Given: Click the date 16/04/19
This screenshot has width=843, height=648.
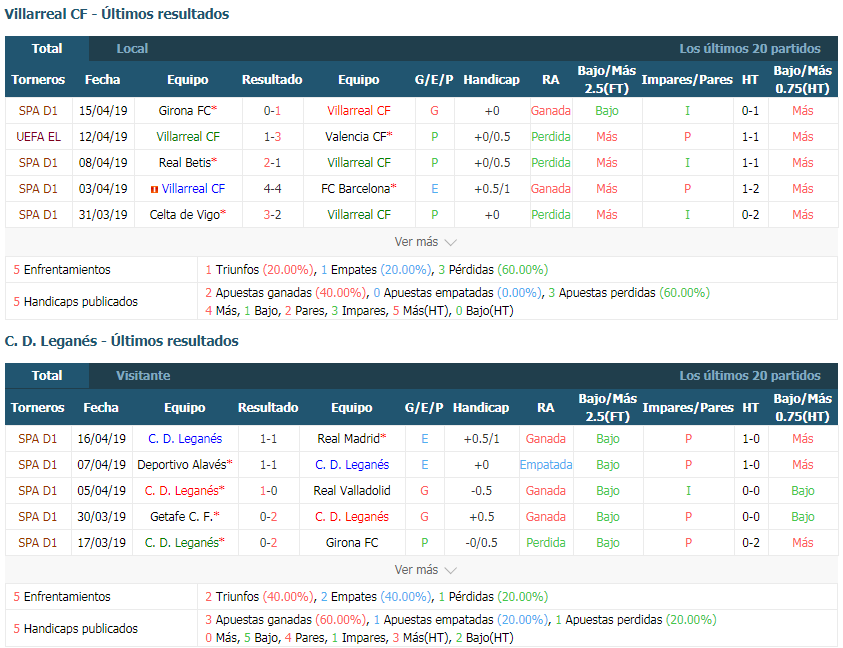Looking at the screenshot, I should pos(101,439).
